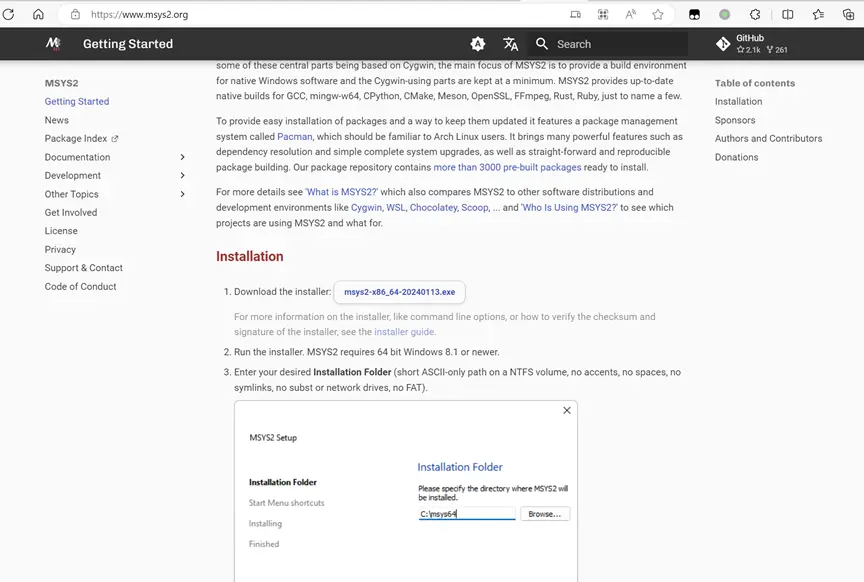Refresh the page with the reload icon
The height and width of the screenshot is (582, 864).
pyautogui.click(x=9, y=15)
